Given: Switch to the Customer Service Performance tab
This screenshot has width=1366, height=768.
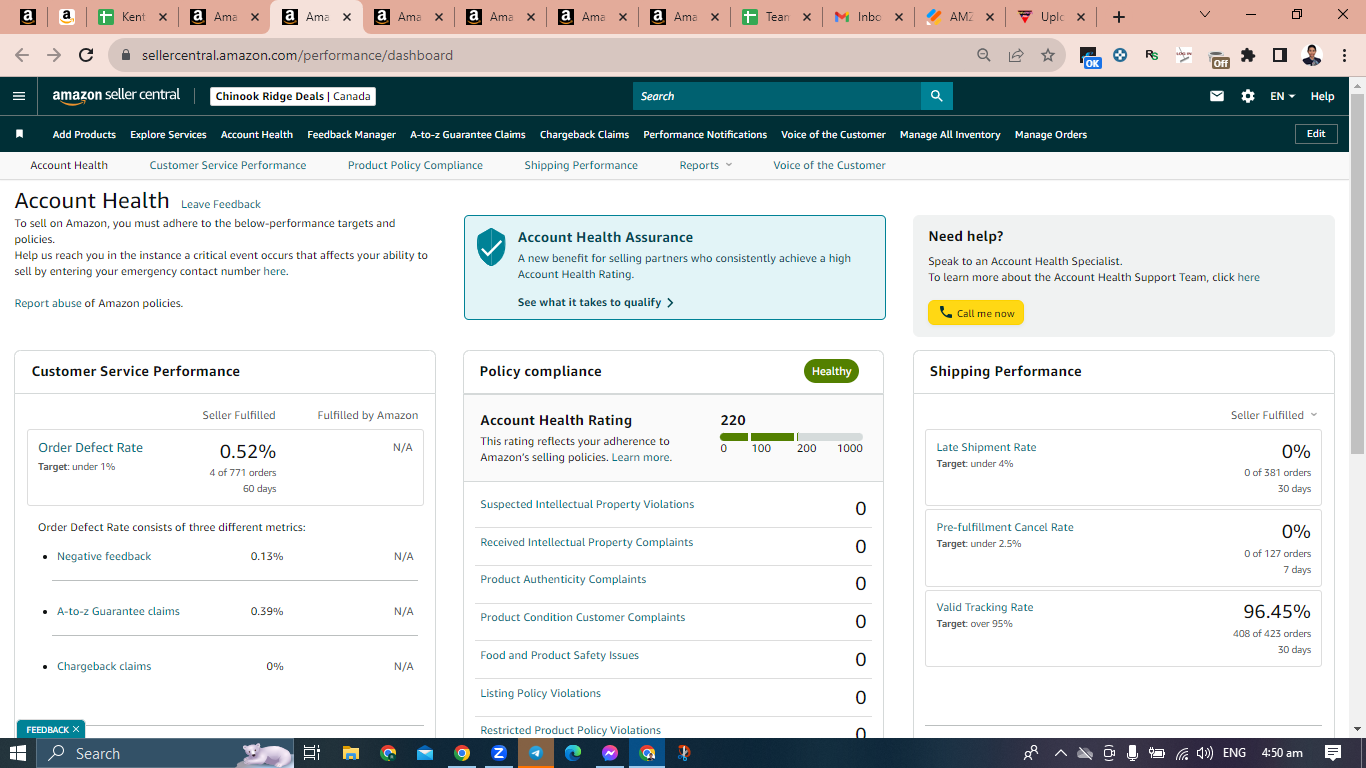Looking at the screenshot, I should point(228,165).
